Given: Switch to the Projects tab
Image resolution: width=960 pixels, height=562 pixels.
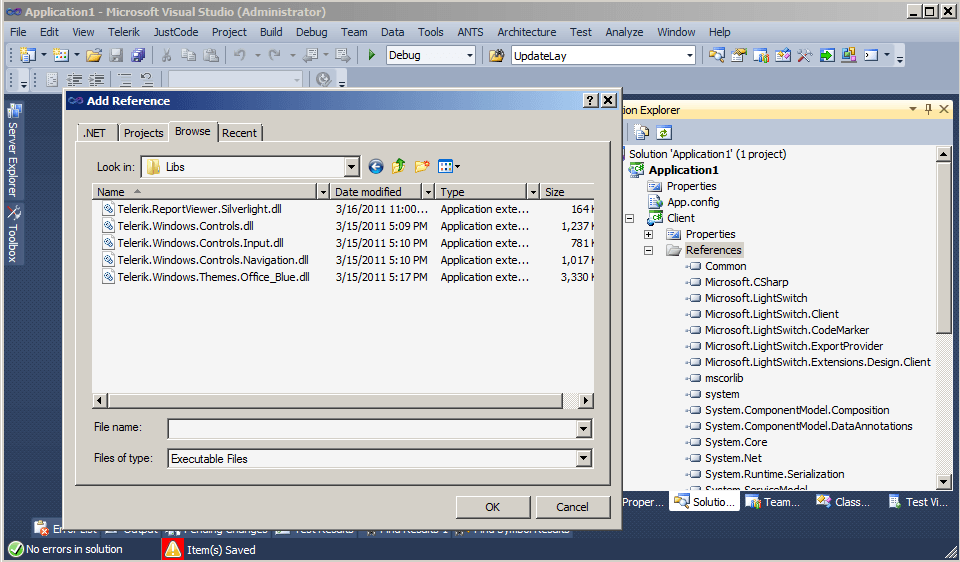Looking at the screenshot, I should 143,133.
